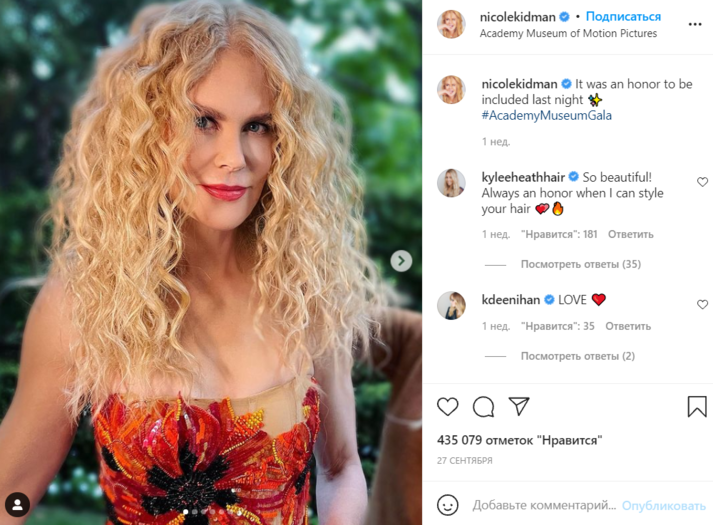713x525 pixels.
Task: Like the kyleeheathhair comment
Action: [x=703, y=182]
